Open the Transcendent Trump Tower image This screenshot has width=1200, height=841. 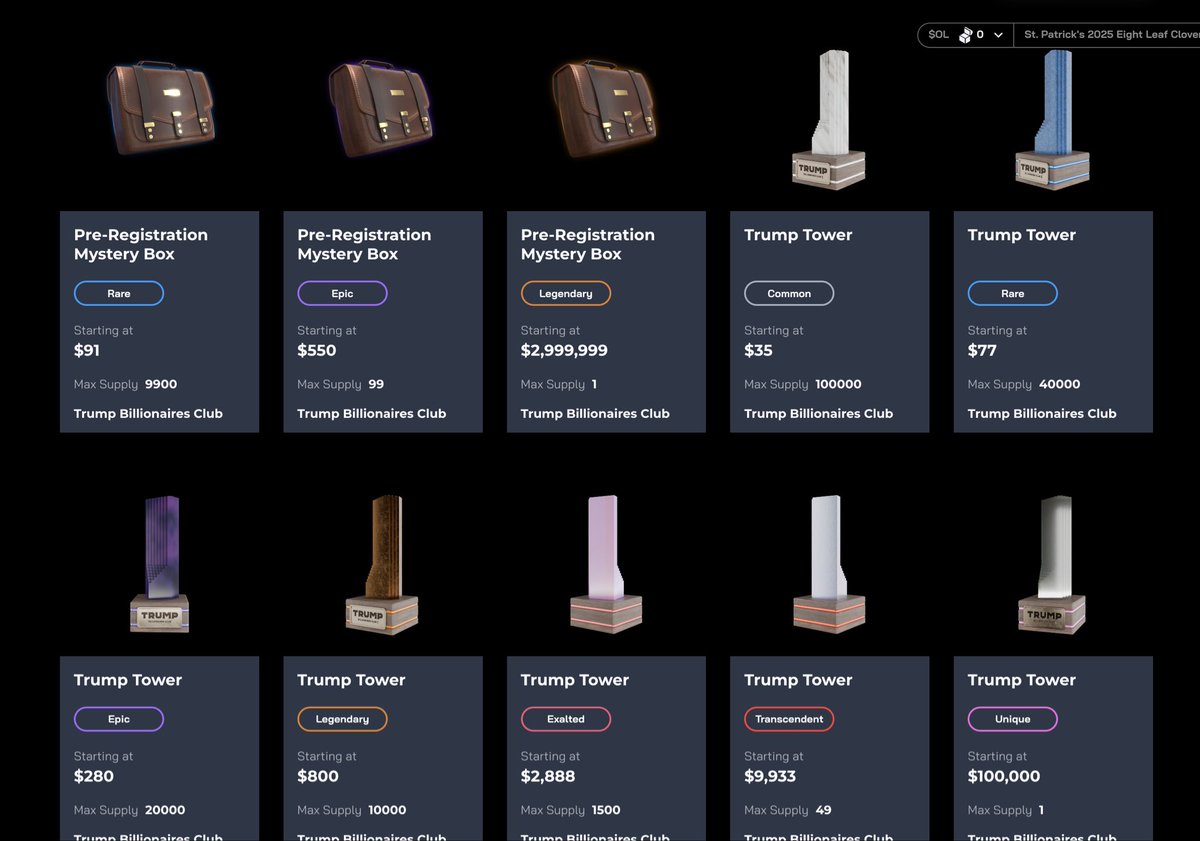[829, 563]
